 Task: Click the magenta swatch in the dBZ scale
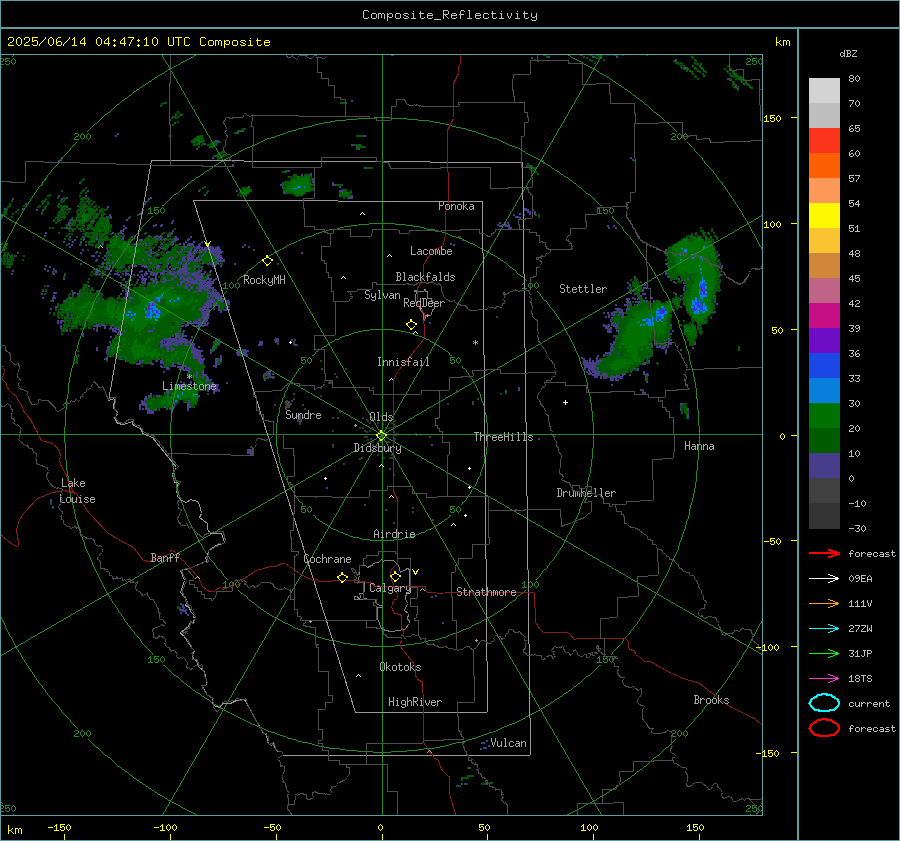tap(824, 316)
